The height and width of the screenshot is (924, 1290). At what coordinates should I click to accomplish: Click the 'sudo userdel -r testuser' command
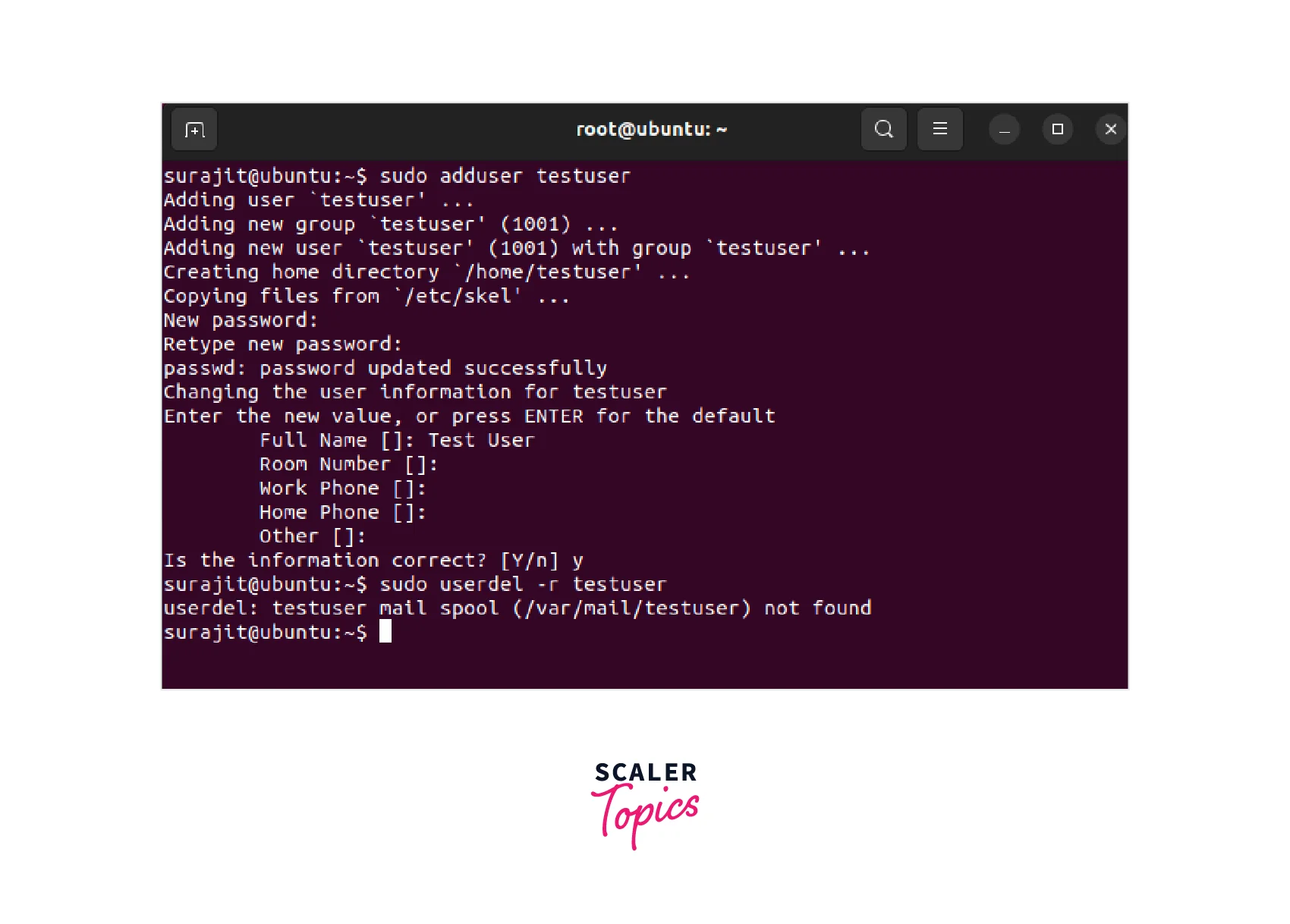(523, 584)
